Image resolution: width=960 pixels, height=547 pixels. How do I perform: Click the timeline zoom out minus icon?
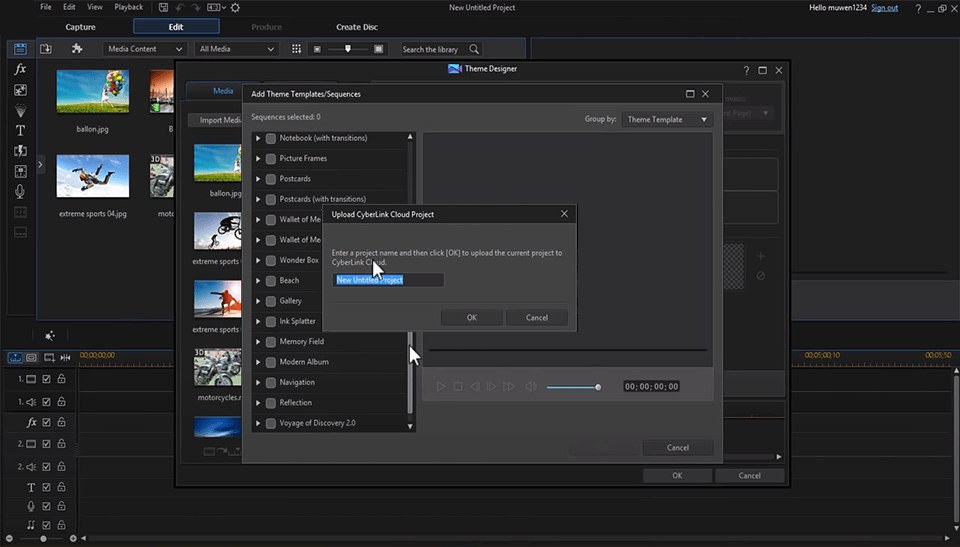click(x=9, y=538)
